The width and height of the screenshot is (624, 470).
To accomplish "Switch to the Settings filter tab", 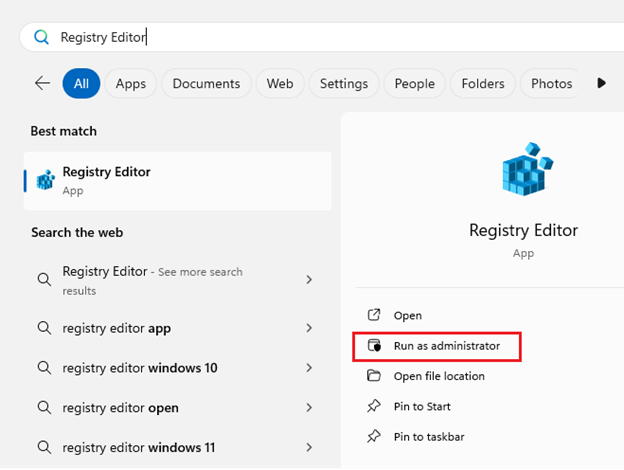I will point(344,83).
